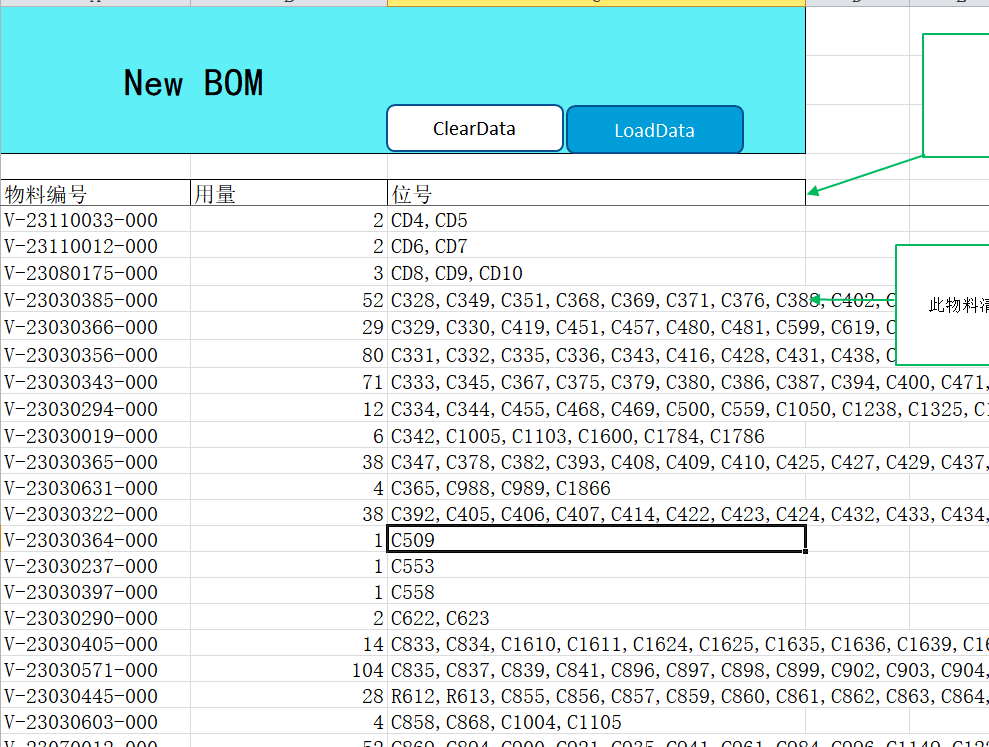Select cell V-23030290-000
The image size is (989, 747).
[x=95, y=618]
